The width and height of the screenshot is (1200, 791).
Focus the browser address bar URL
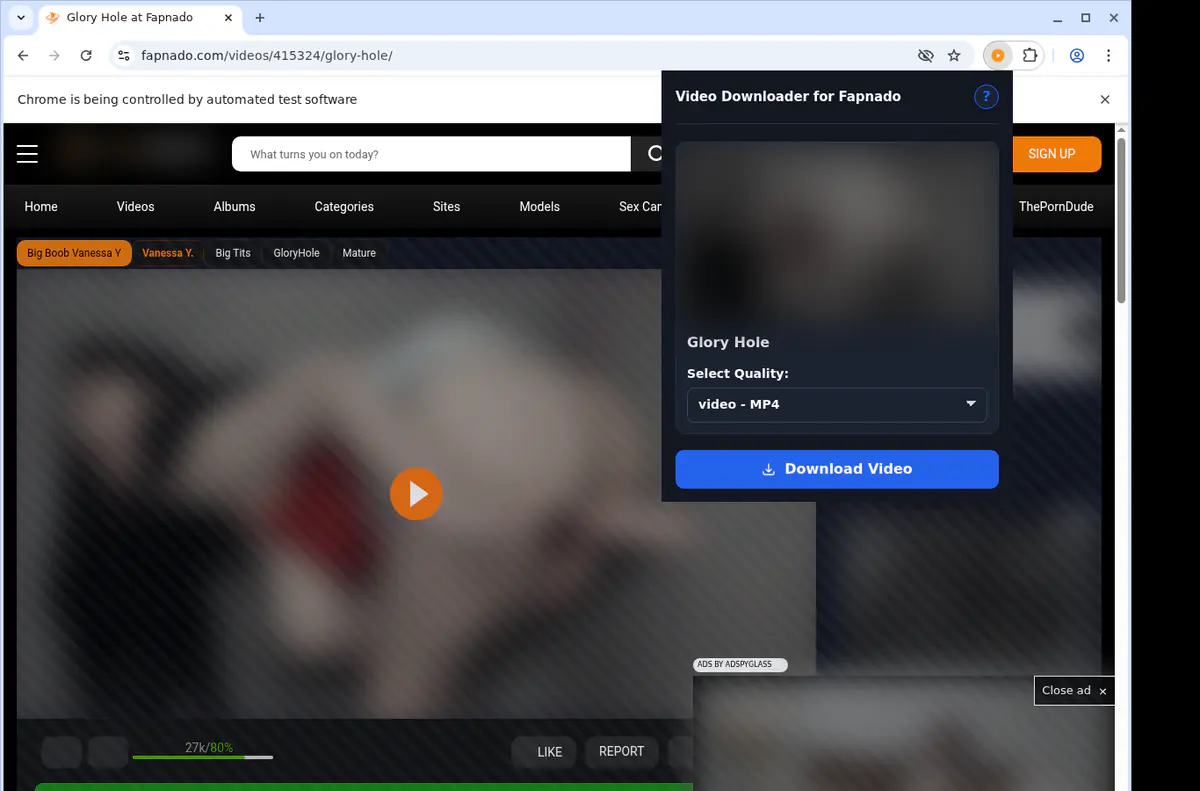point(267,56)
